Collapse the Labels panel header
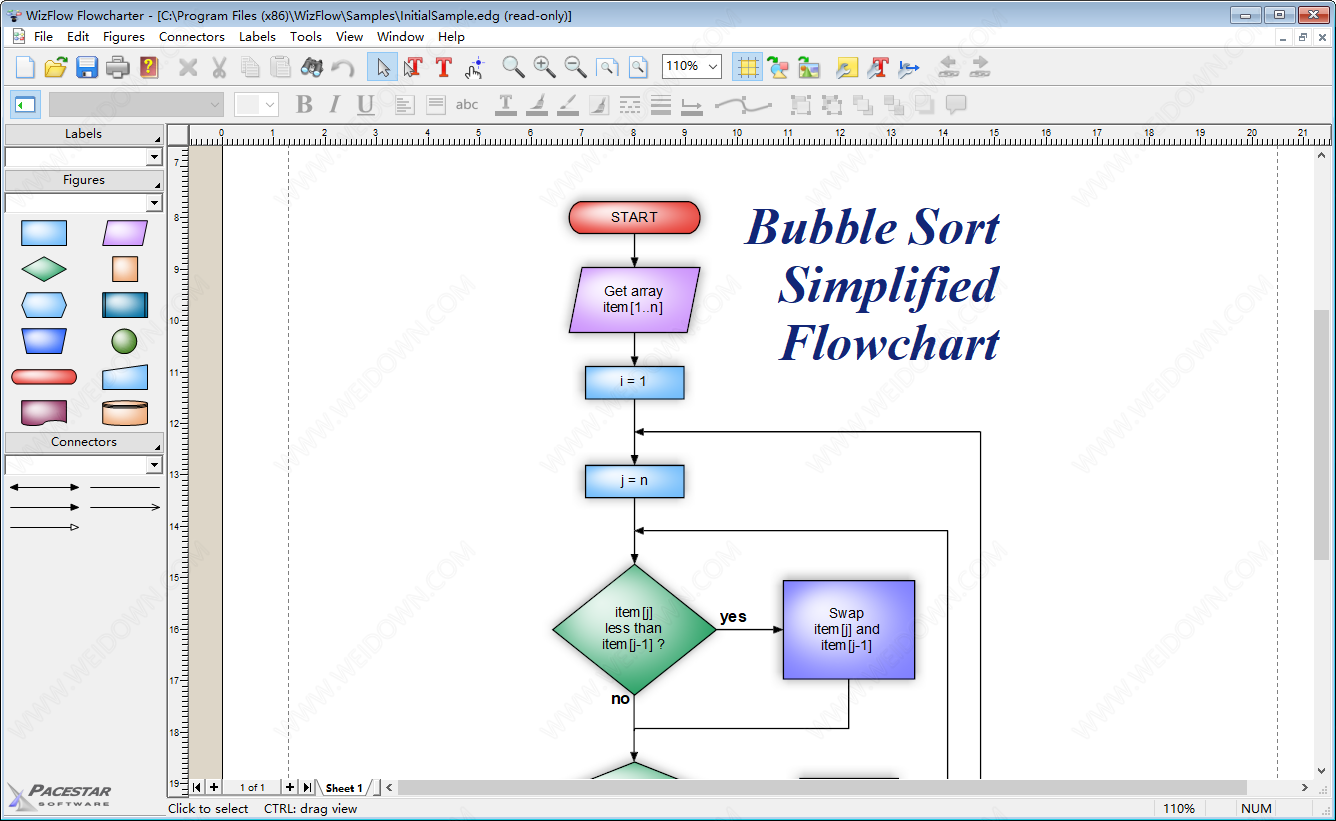 [x=84, y=134]
